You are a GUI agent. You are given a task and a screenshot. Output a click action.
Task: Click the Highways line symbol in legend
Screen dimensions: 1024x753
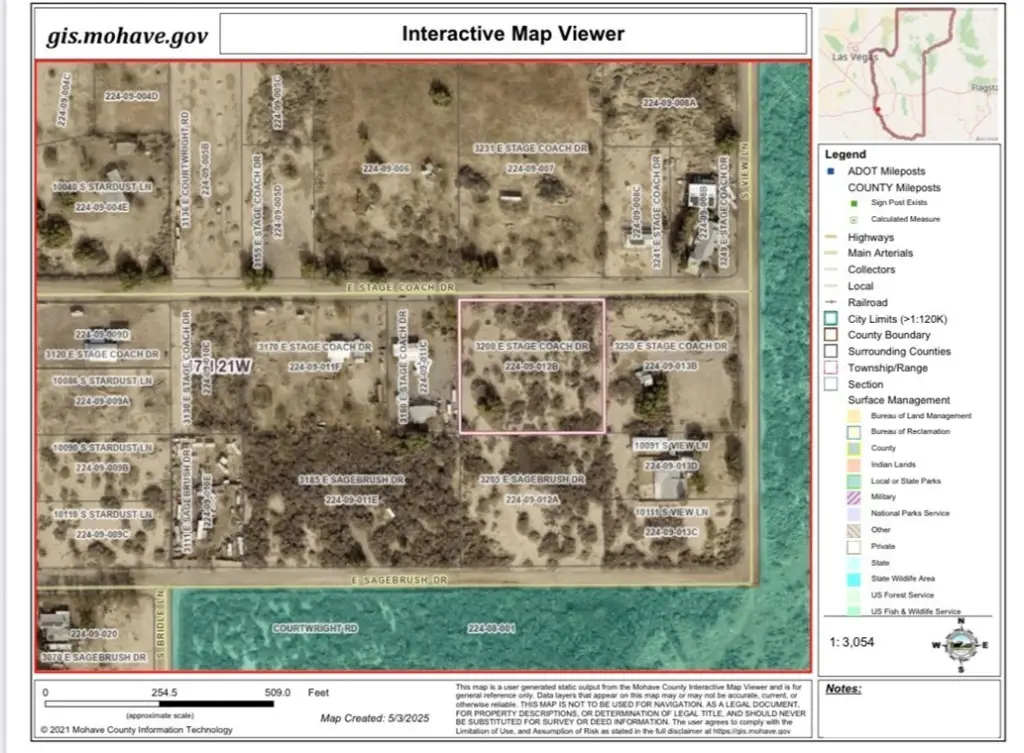829,237
